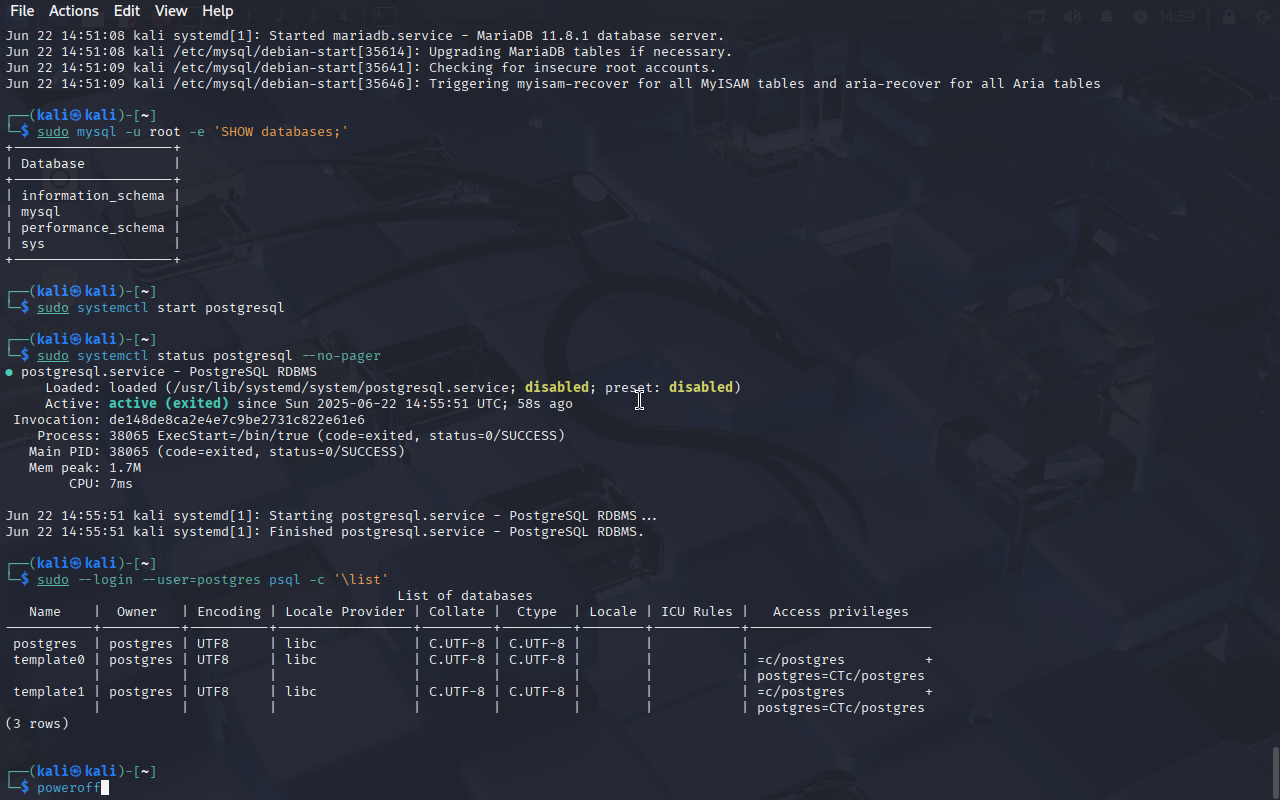
Task: Open the View menu
Action: (x=171, y=11)
